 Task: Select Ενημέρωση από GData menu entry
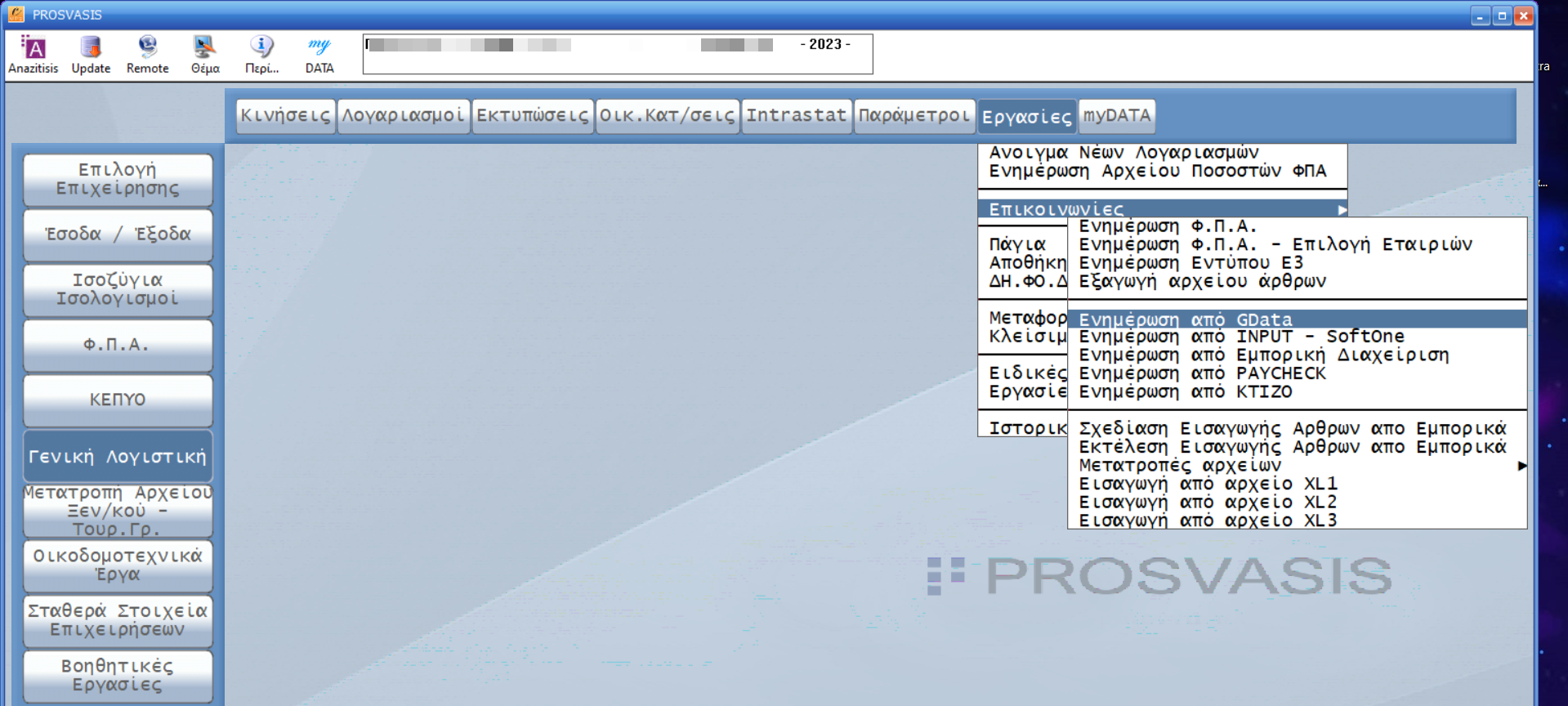[x=1186, y=319]
